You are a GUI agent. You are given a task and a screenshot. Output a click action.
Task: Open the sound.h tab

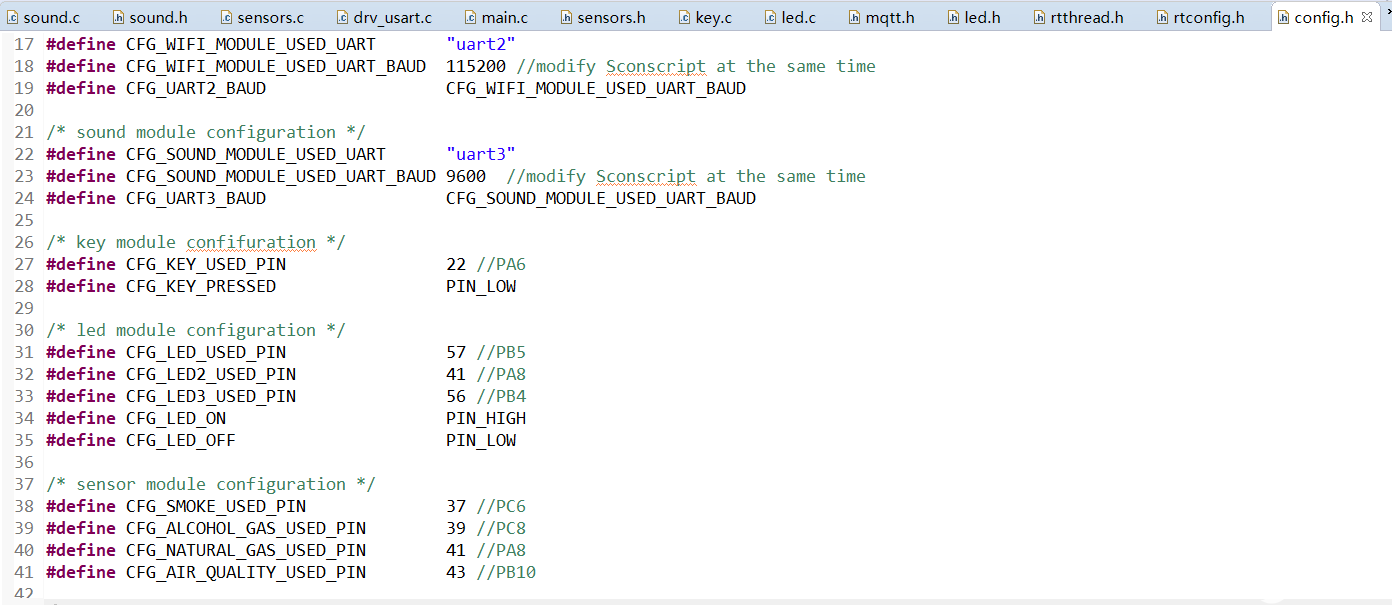(x=150, y=17)
